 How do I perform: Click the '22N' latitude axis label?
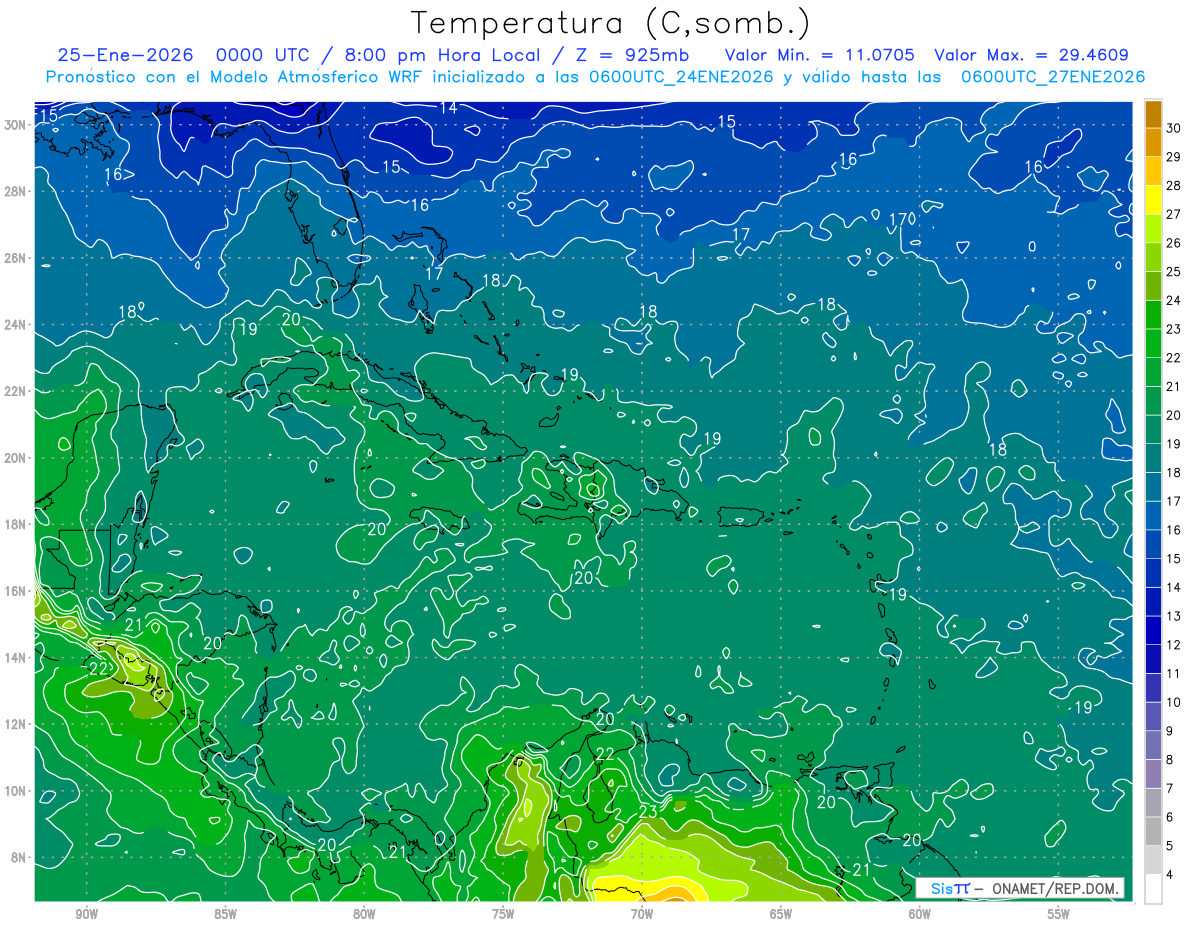pos(15,391)
